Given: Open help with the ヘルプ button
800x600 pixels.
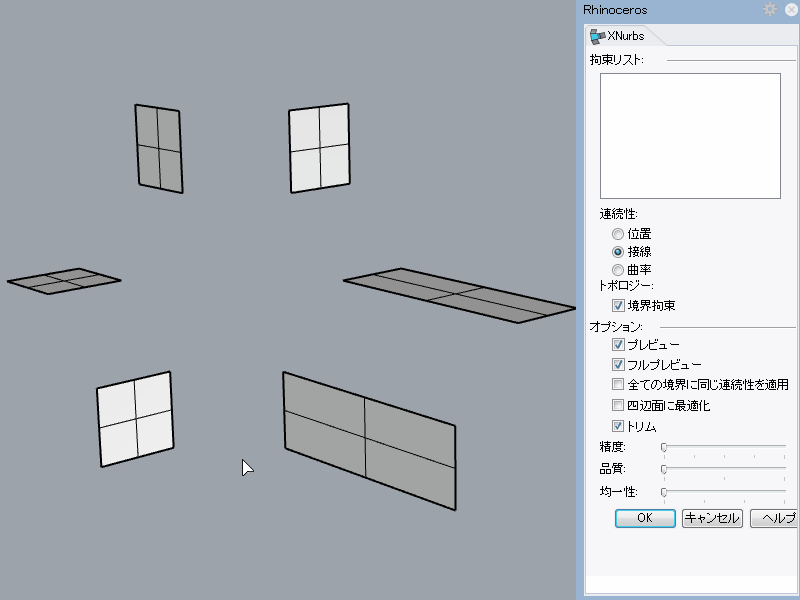Looking at the screenshot, I should click(x=774, y=518).
